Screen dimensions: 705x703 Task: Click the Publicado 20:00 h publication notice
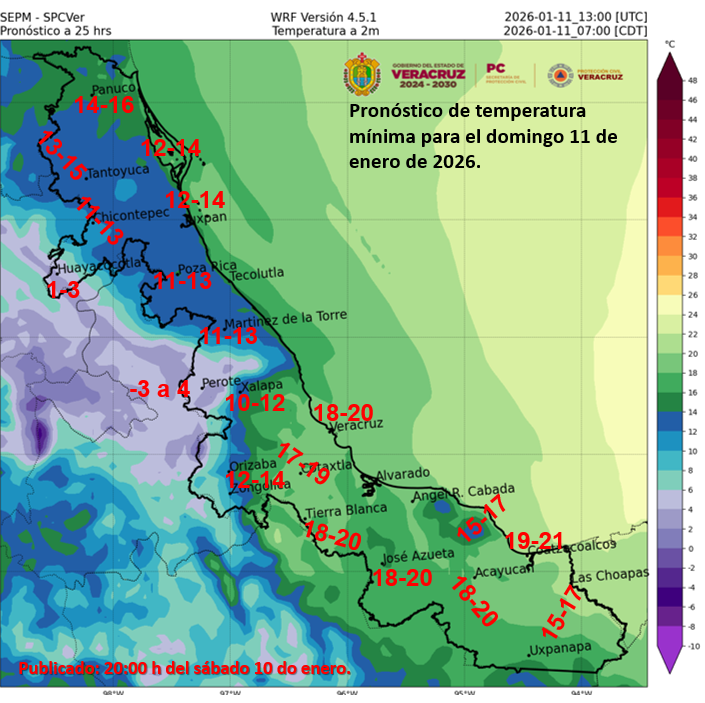[184, 667]
